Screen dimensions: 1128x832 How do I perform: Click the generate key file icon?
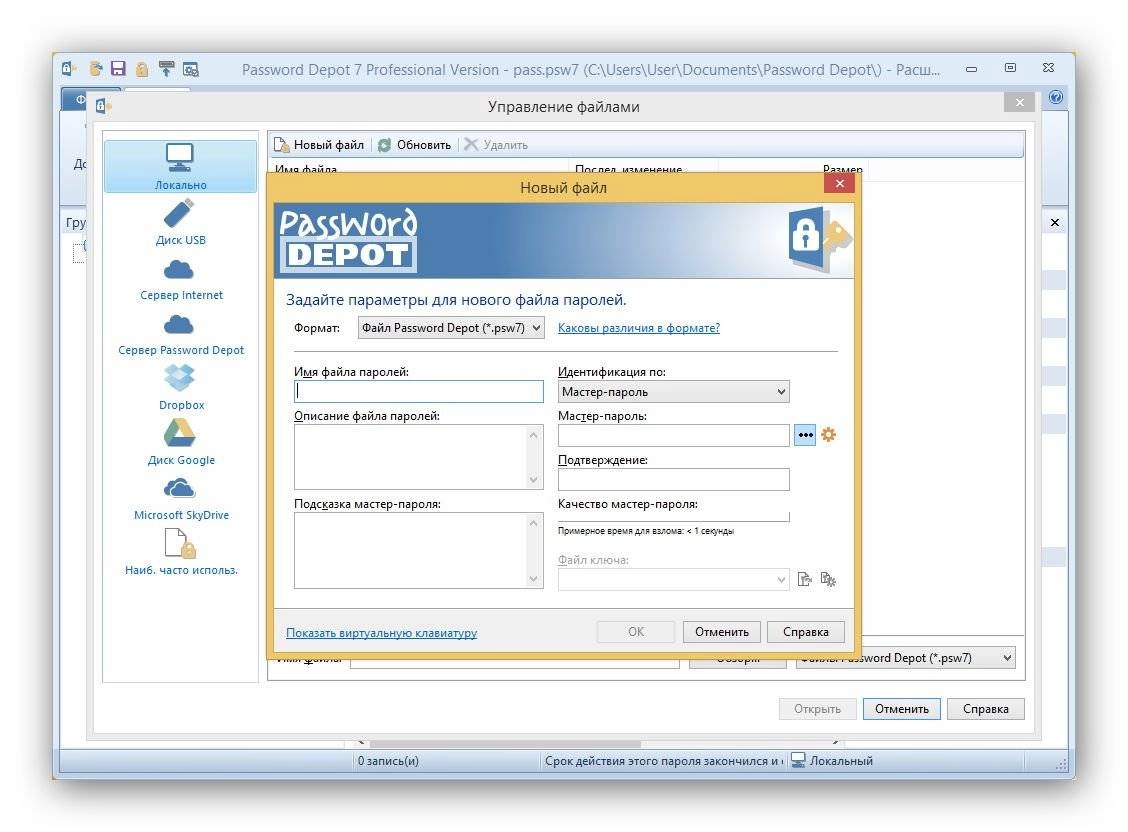828,580
